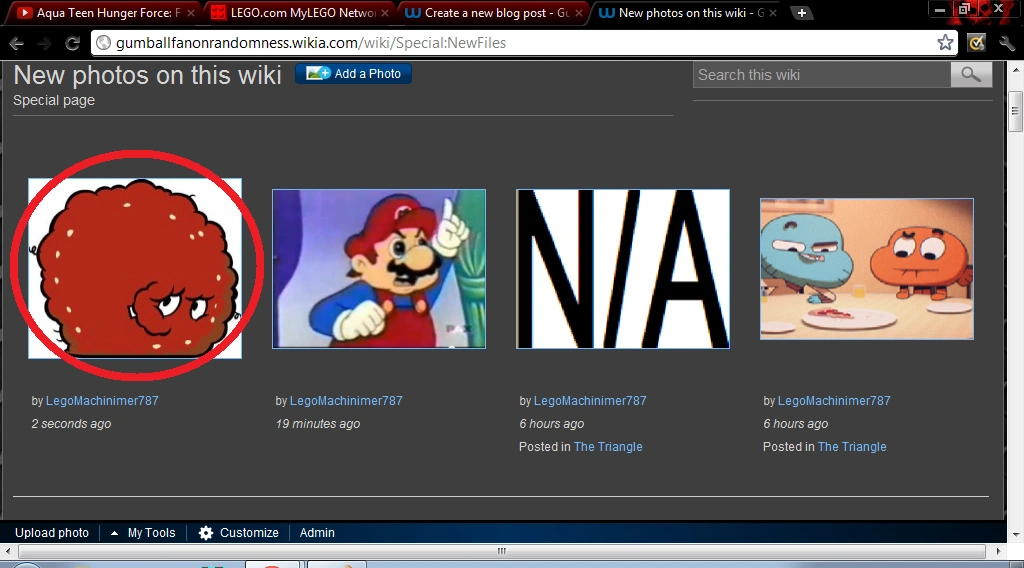The width and height of the screenshot is (1024, 568).
Task: Click the horizontal scrollbar left arrow
Action: [8, 551]
